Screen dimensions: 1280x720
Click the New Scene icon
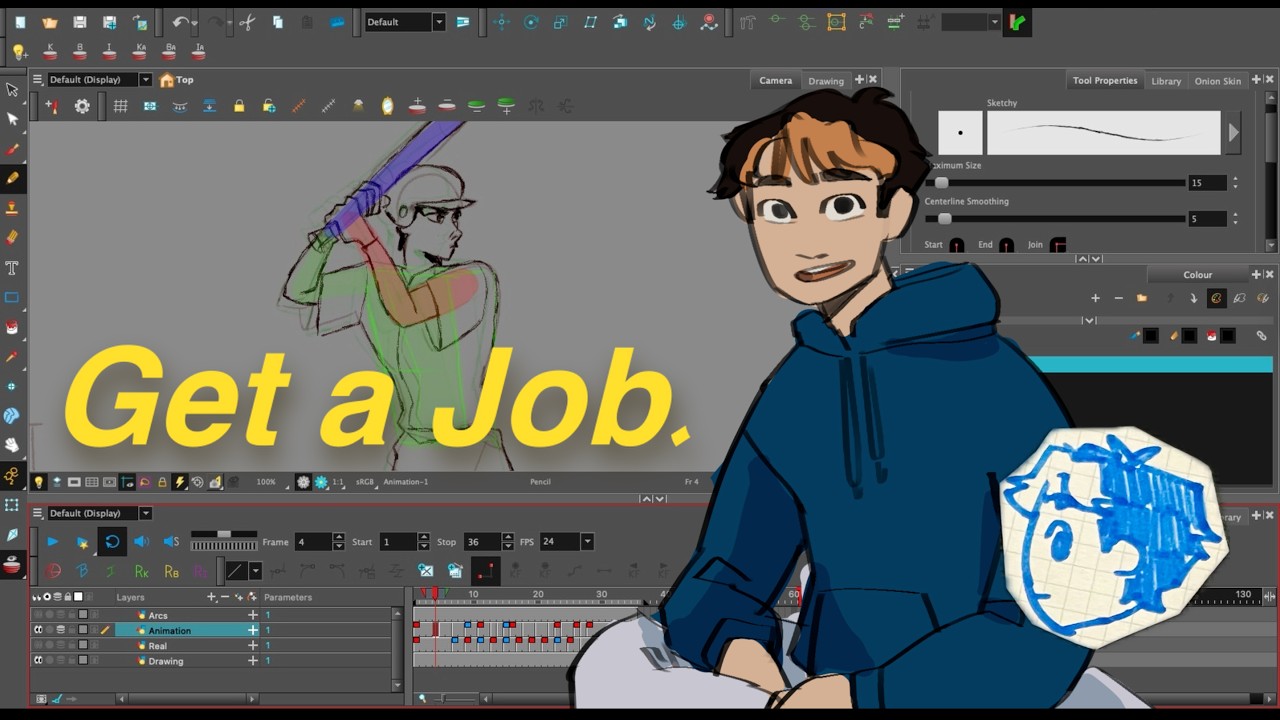pyautogui.click(x=20, y=22)
